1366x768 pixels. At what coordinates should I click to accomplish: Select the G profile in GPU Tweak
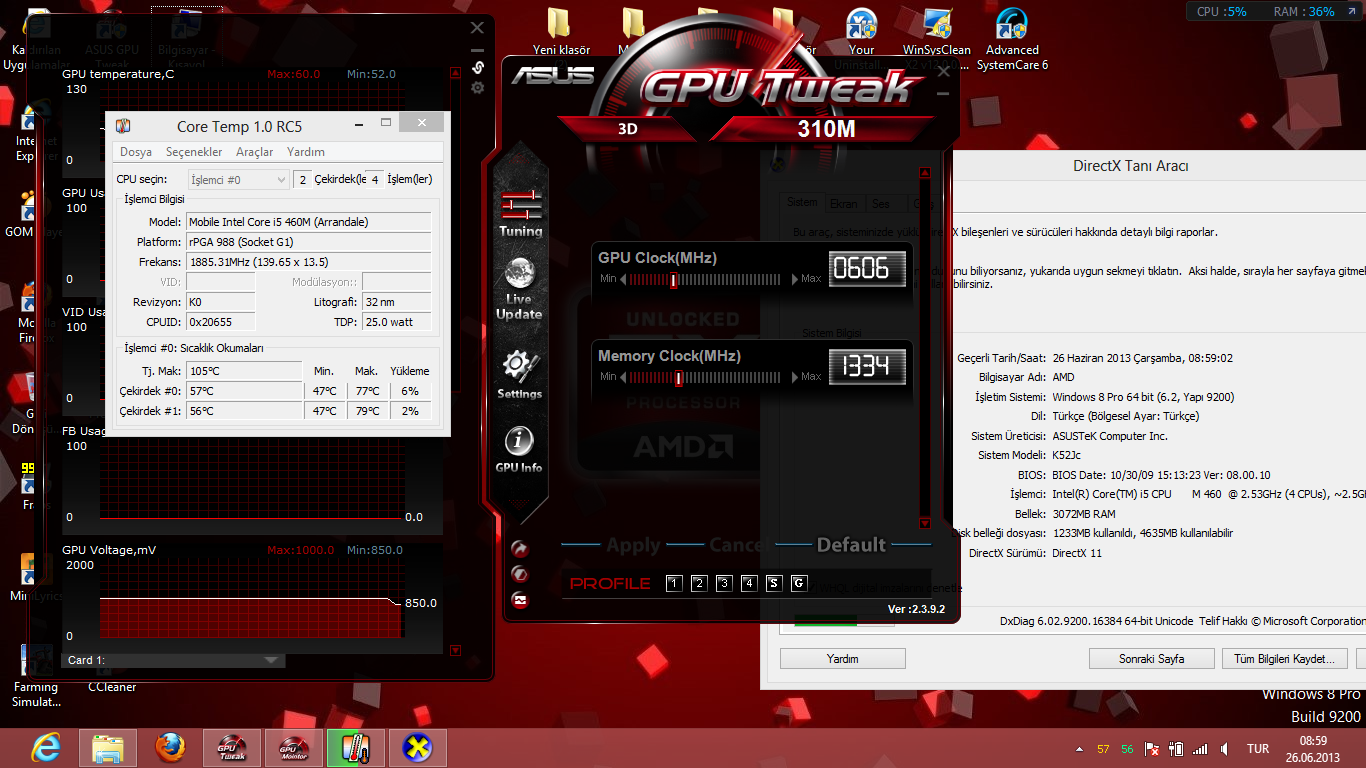point(799,583)
